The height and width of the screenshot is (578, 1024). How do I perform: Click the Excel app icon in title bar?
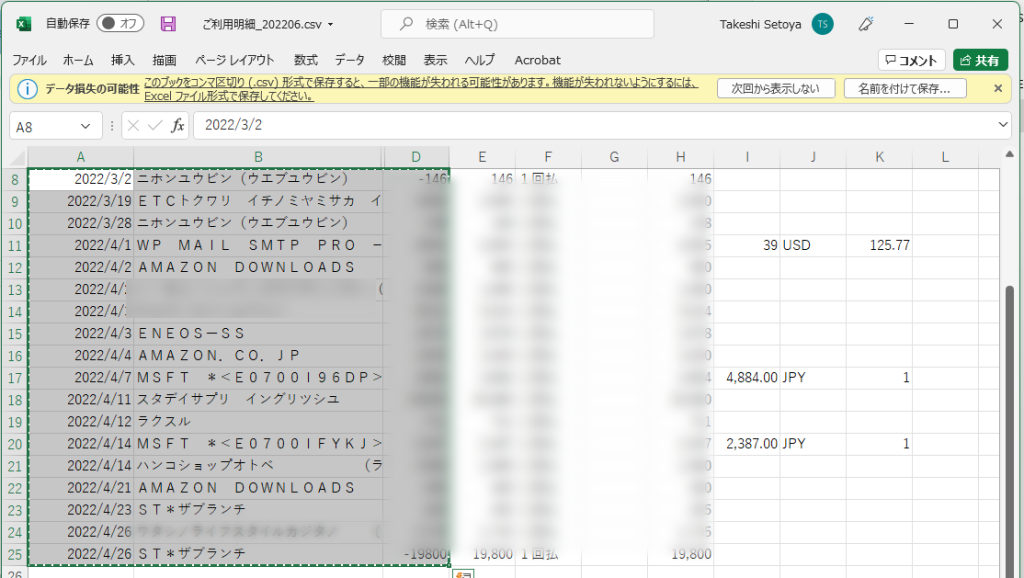(24, 24)
